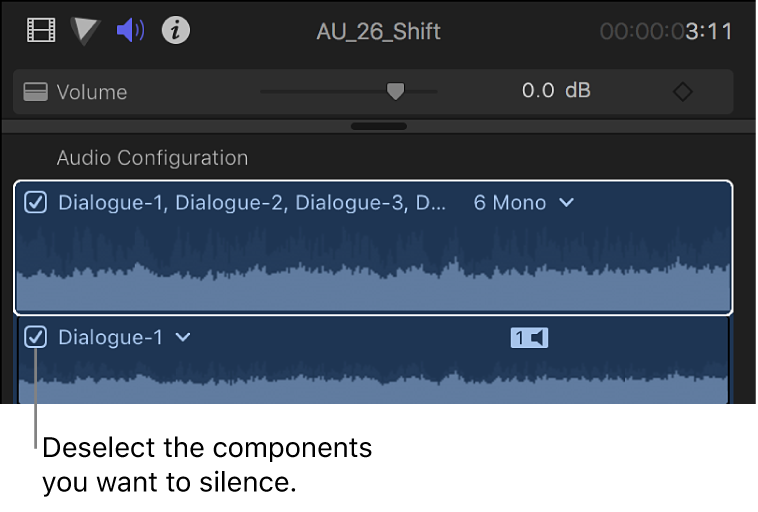758x512 pixels.
Task: Add a keyframe with the Volume diamond
Action: pos(682,92)
